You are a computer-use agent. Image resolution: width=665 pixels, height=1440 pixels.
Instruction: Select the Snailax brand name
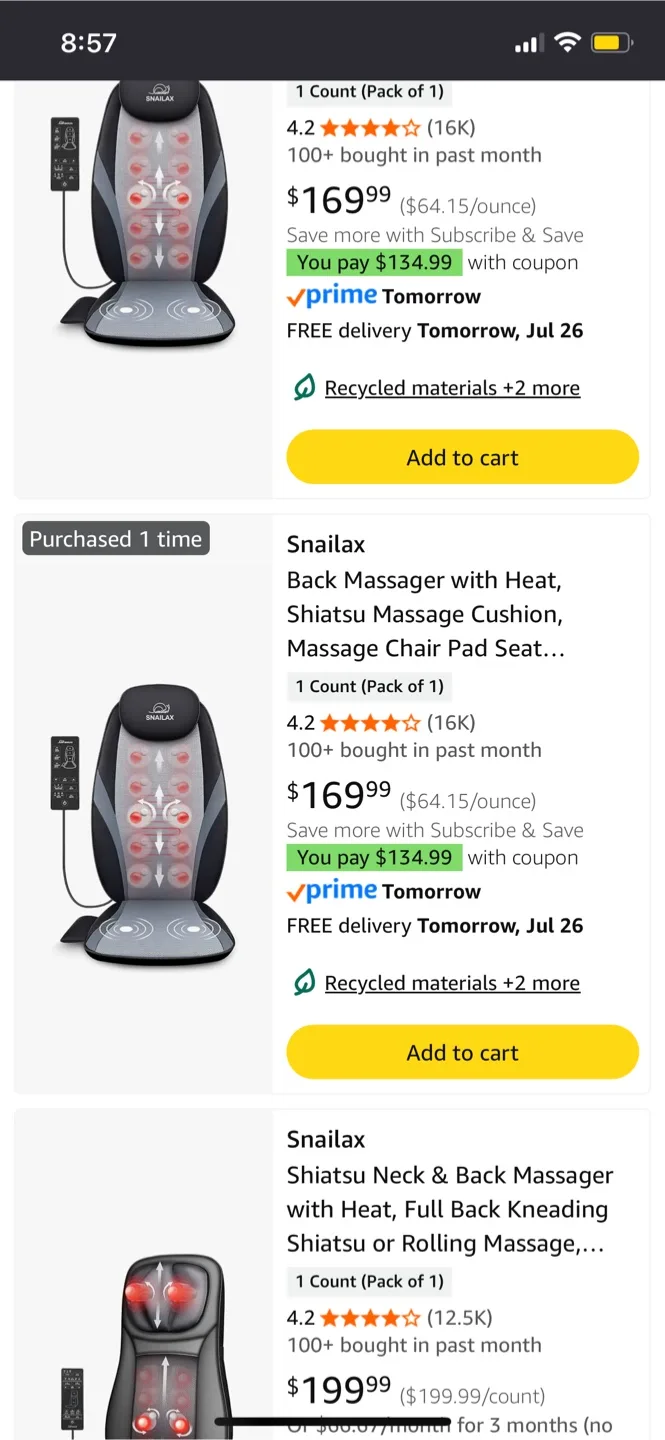point(325,544)
